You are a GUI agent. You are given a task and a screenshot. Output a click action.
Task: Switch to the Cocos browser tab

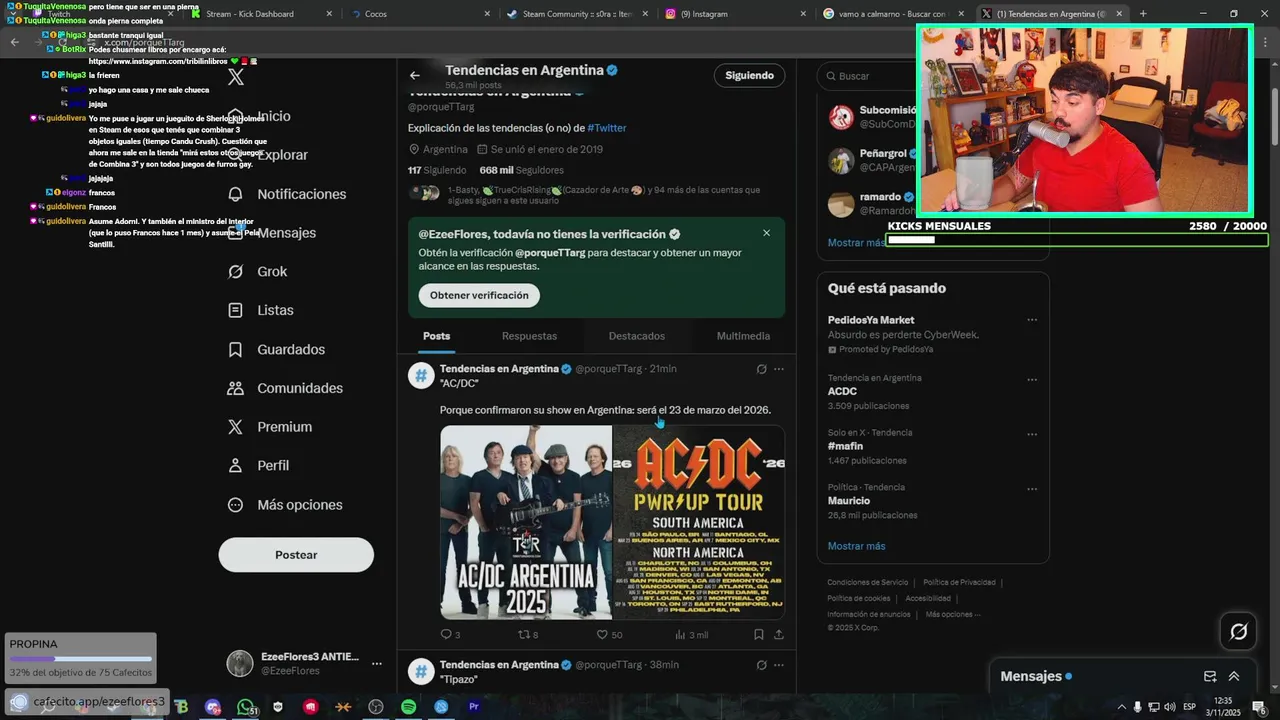[419, 14]
